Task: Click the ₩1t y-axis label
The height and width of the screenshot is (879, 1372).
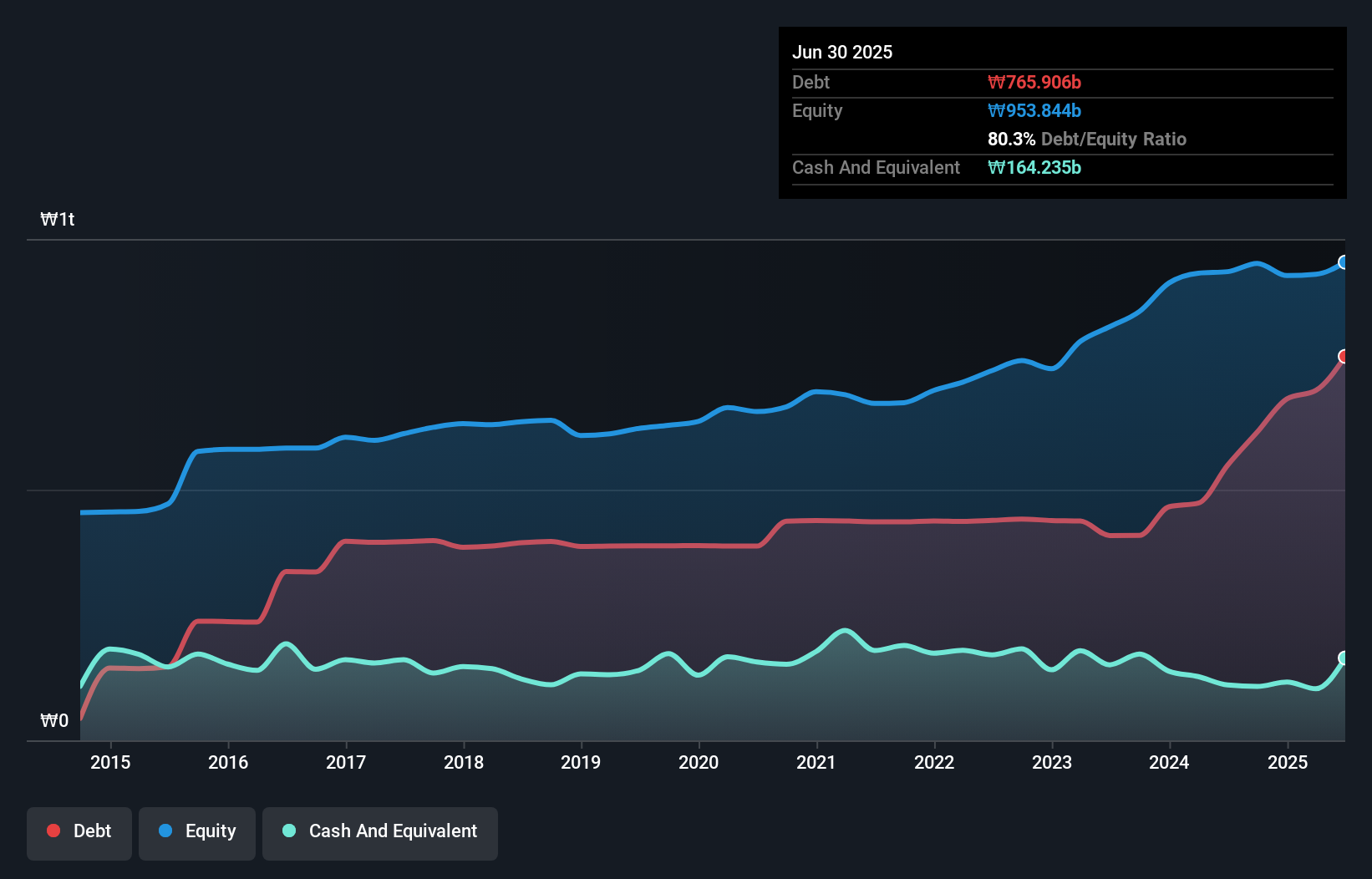Action: (x=58, y=220)
